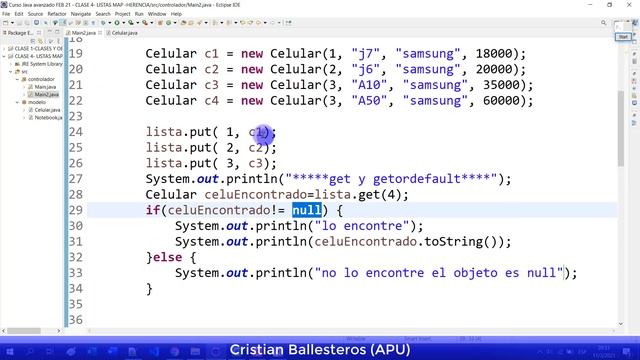Minimize the Package Explorer view
Viewport: 640px width, 360px height.
pyautogui.click(x=49, y=31)
